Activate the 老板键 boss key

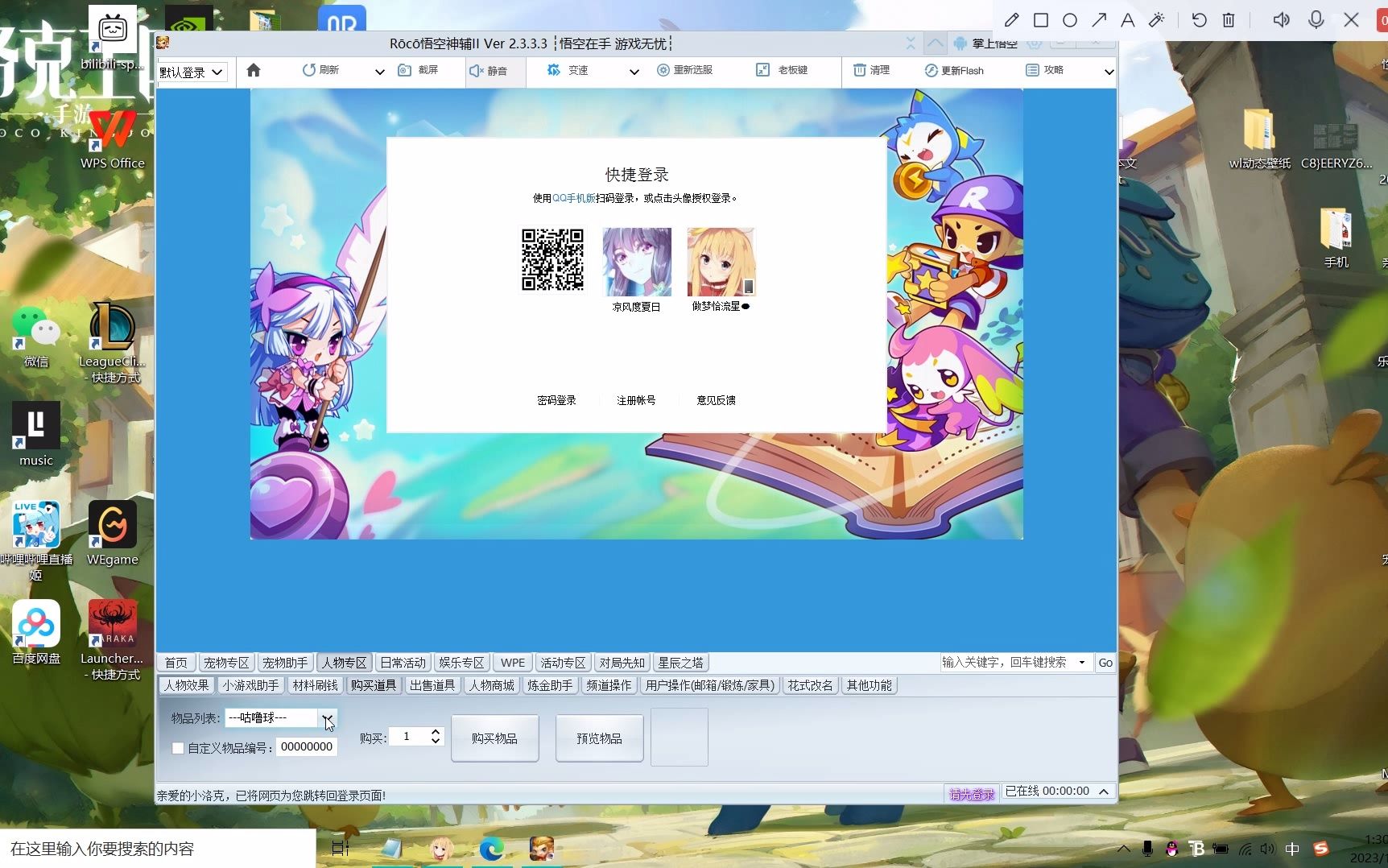coord(782,71)
